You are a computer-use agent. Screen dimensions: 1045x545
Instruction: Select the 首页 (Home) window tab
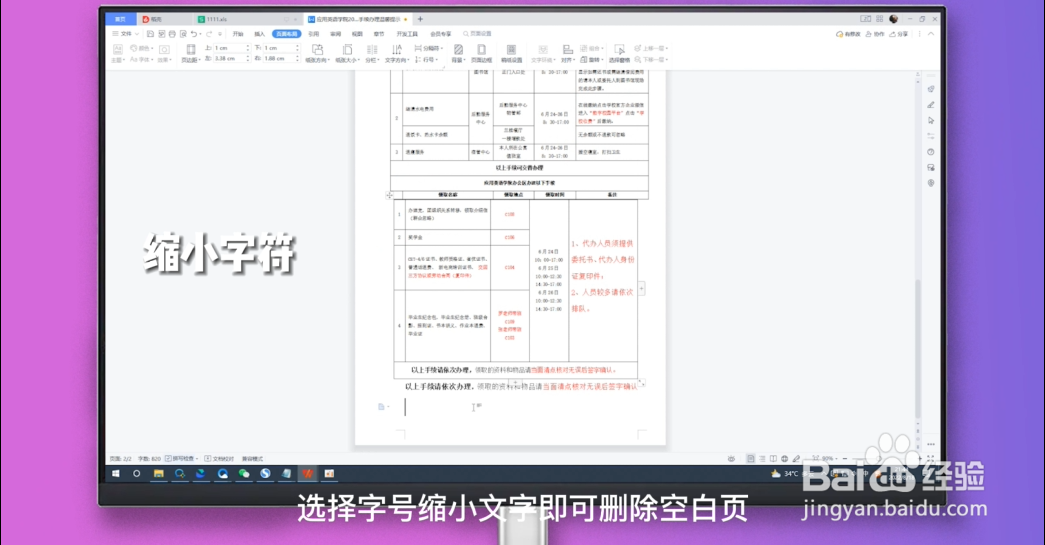click(121, 19)
